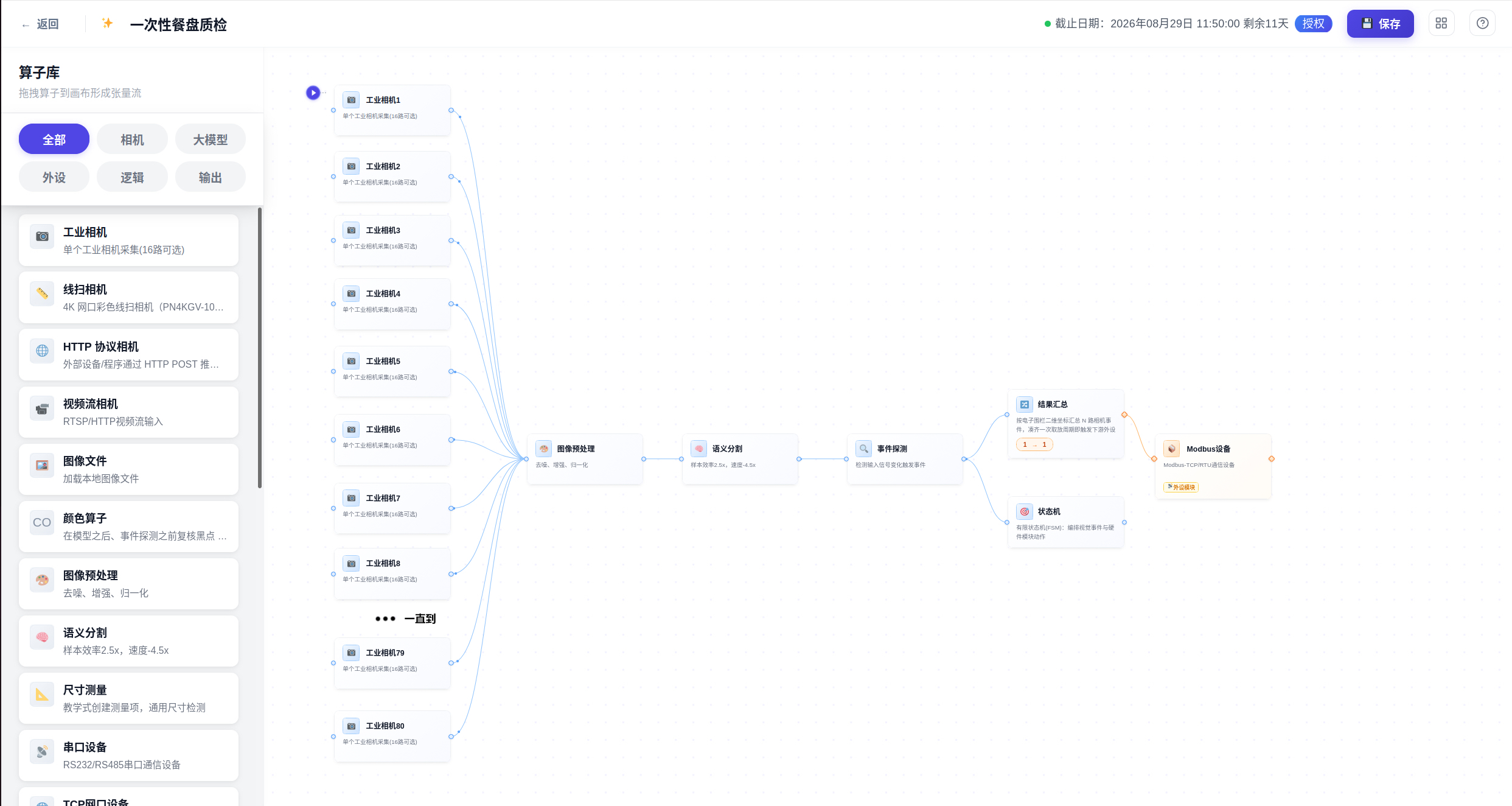Screen dimensions: 1512x806
Task: Click the 尺寸测量 triangle ruler icon
Action: (x=42, y=695)
